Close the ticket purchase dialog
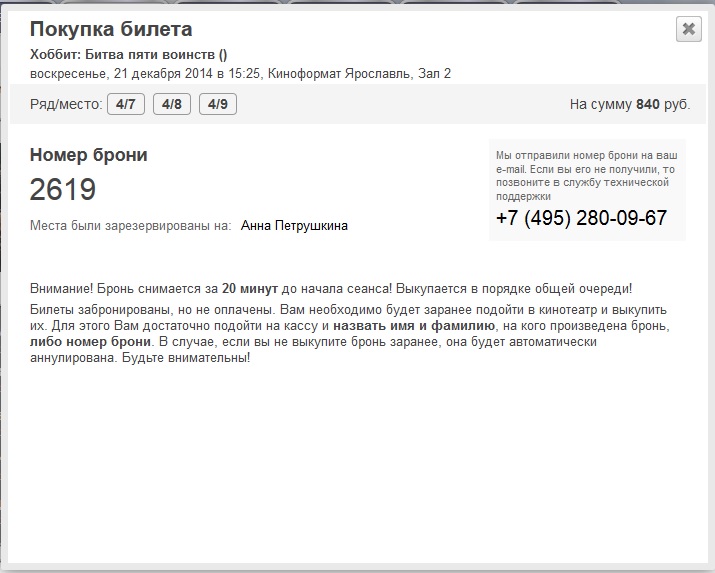 click(x=689, y=29)
